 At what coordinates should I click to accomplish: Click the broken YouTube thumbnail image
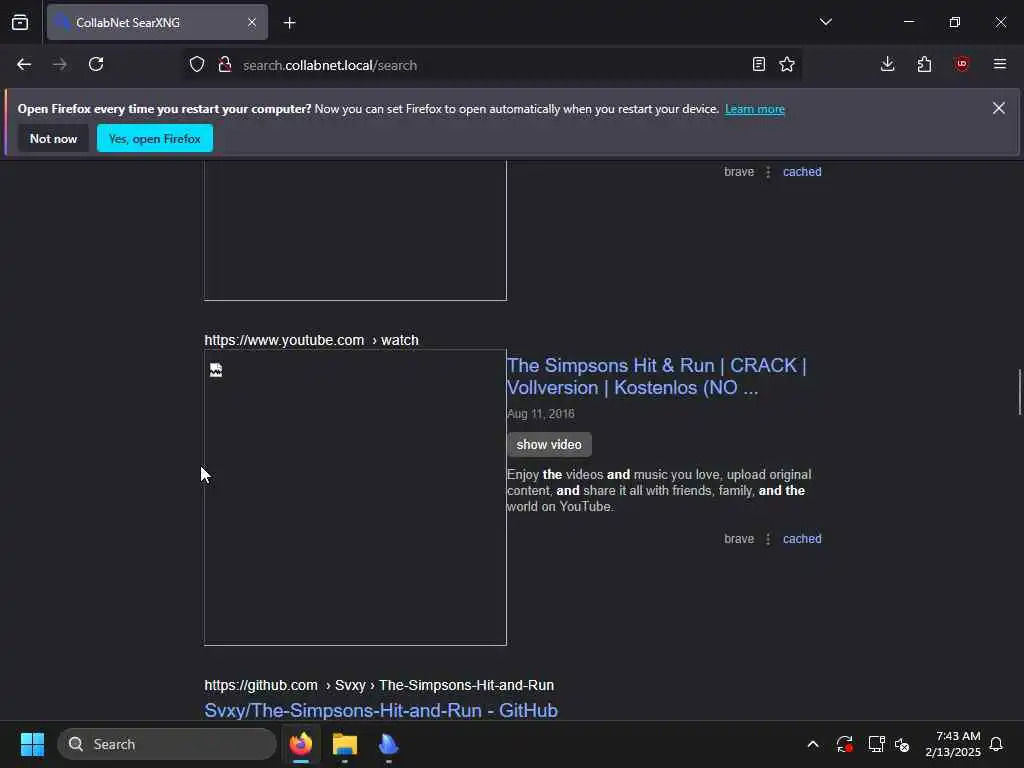355,497
